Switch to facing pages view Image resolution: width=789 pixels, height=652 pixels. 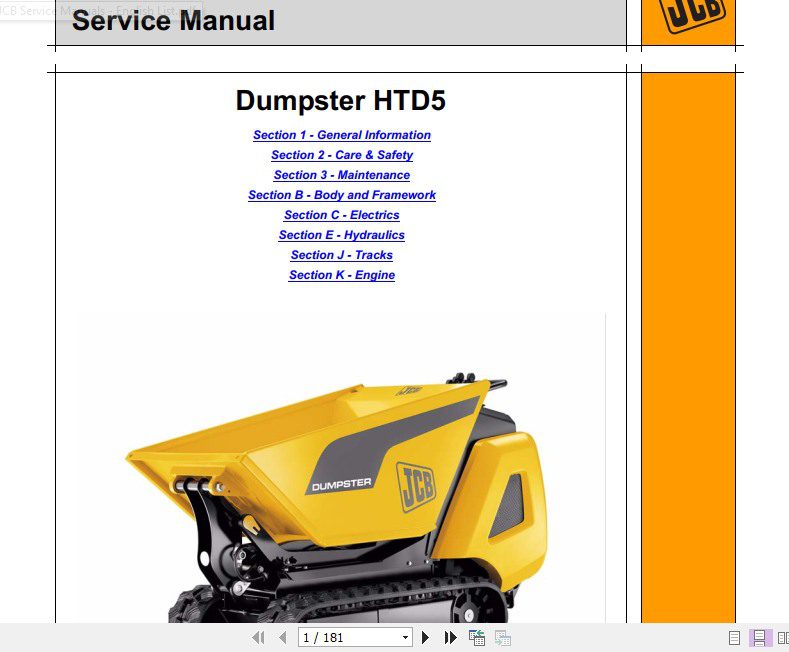coord(783,638)
